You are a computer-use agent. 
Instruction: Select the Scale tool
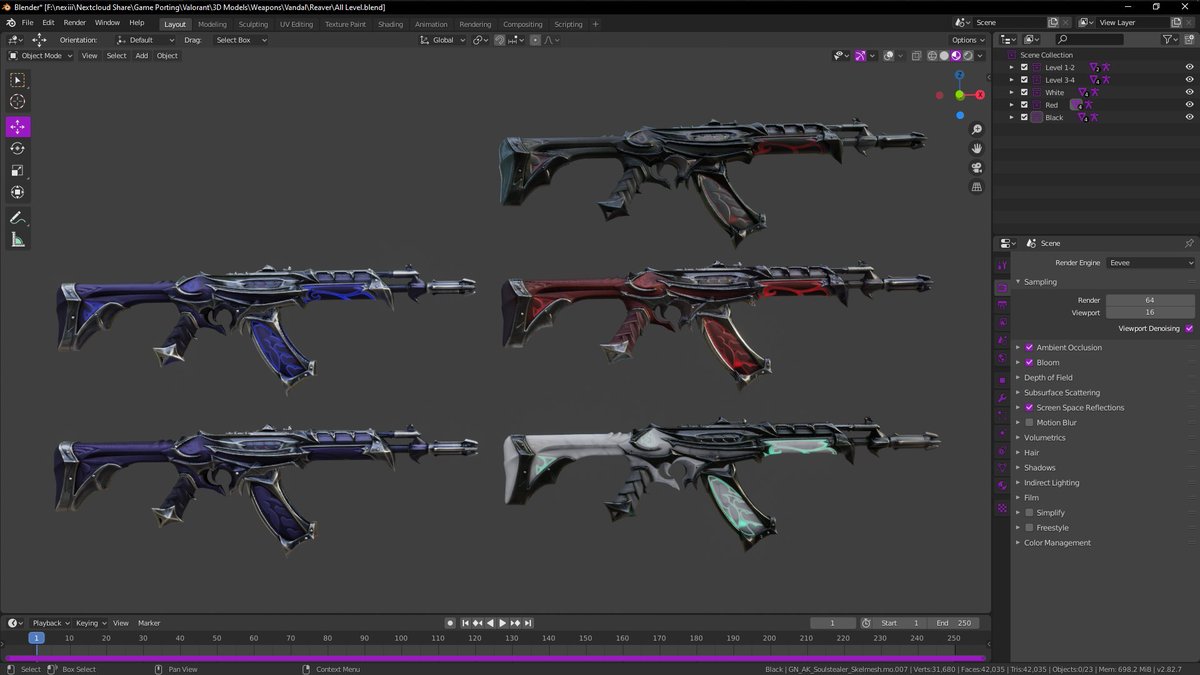pyautogui.click(x=18, y=170)
